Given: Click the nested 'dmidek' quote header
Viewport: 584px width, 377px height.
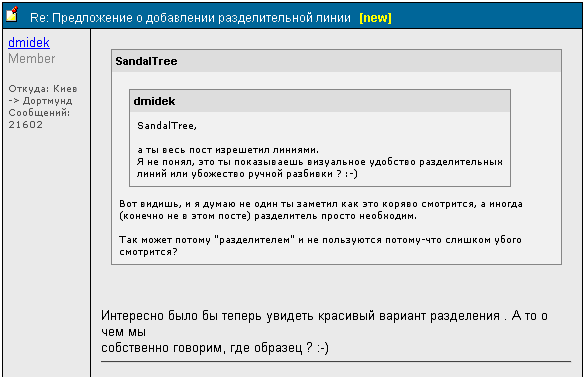Looking at the screenshot, I should tap(320, 101).
